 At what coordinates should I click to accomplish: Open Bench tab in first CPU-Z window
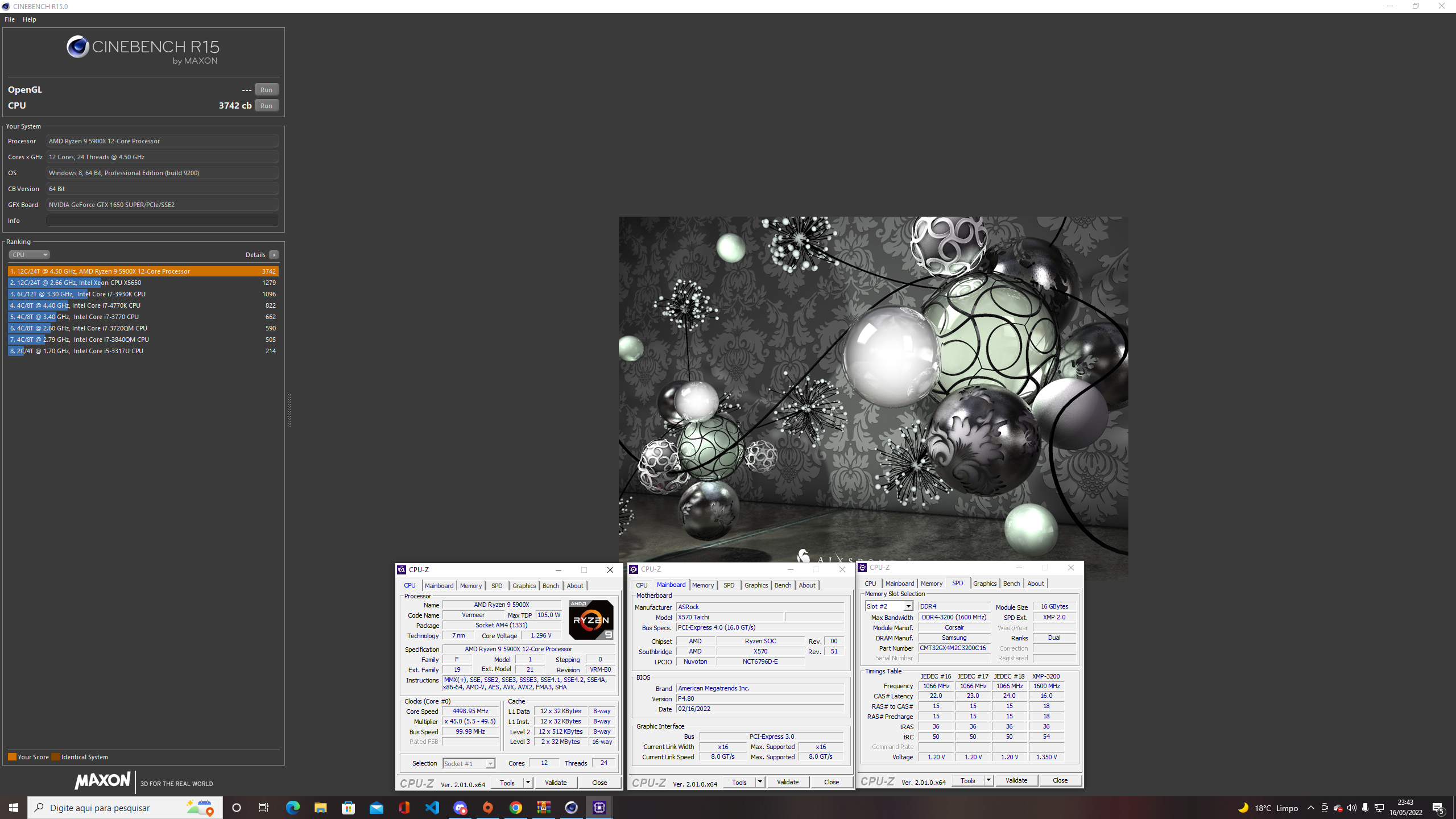(x=551, y=586)
